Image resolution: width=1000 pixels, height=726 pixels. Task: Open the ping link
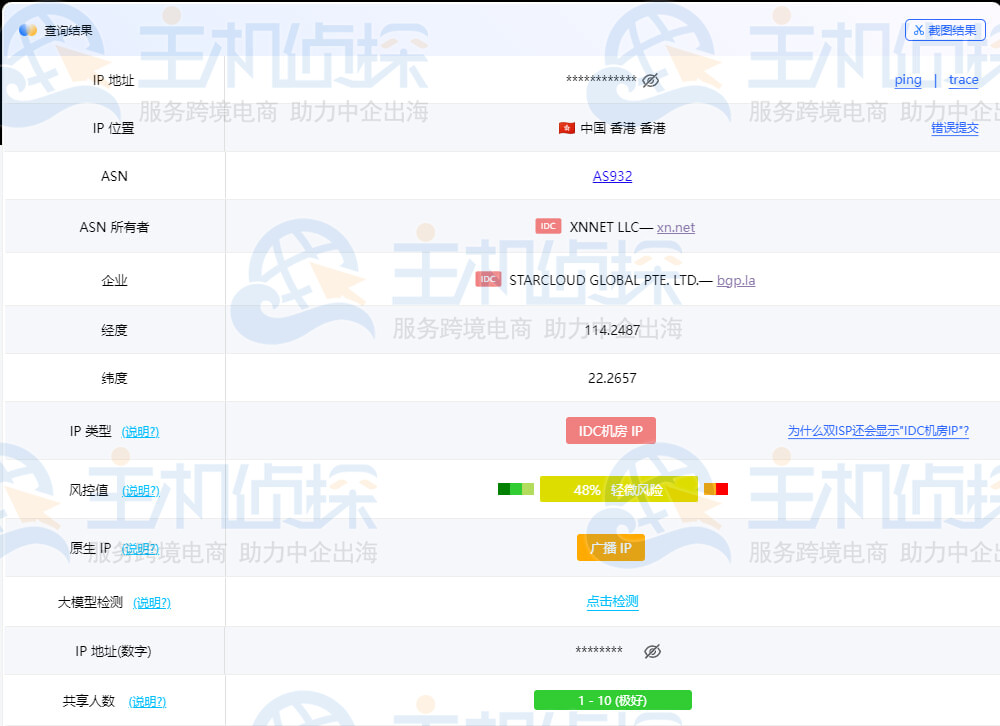(x=907, y=80)
